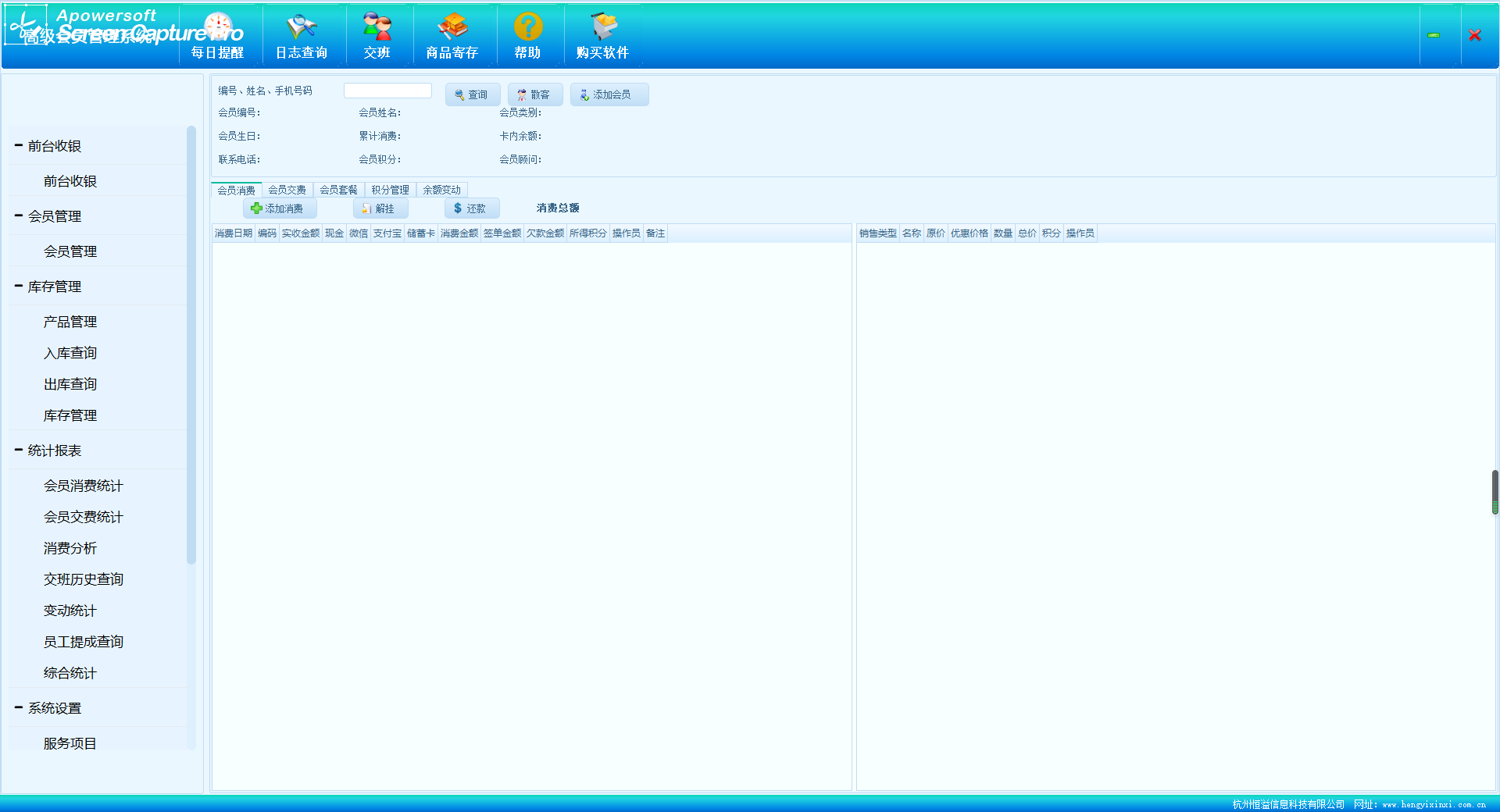Click the 查询 search button
This screenshot has width=1500, height=812.
coord(472,94)
